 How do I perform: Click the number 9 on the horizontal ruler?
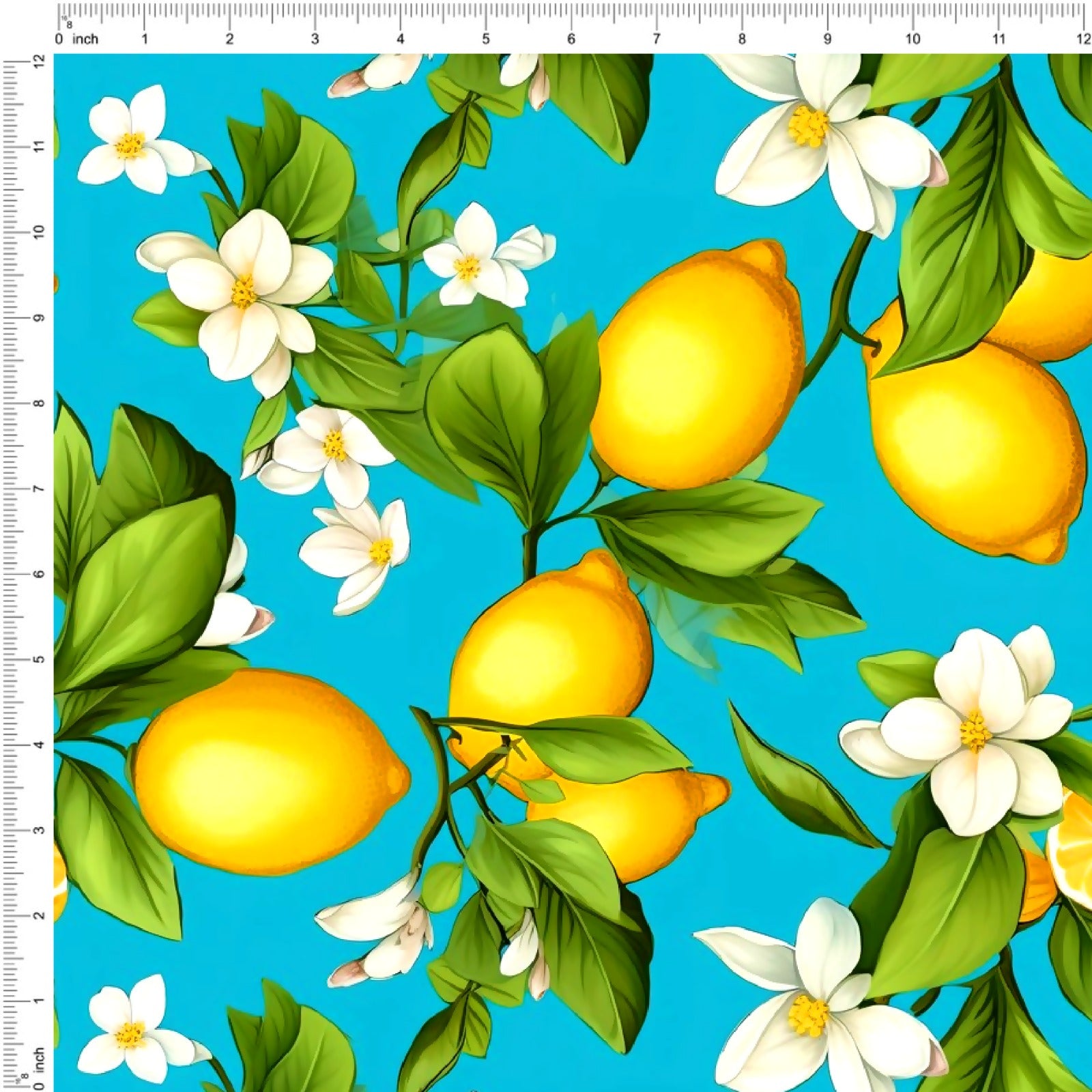point(827,39)
